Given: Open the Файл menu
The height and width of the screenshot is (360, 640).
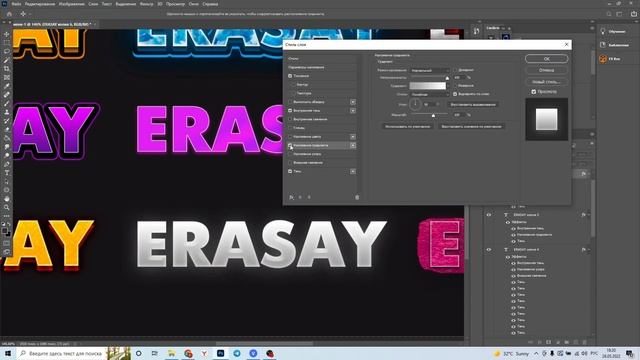Looking at the screenshot, I should coord(16,4).
